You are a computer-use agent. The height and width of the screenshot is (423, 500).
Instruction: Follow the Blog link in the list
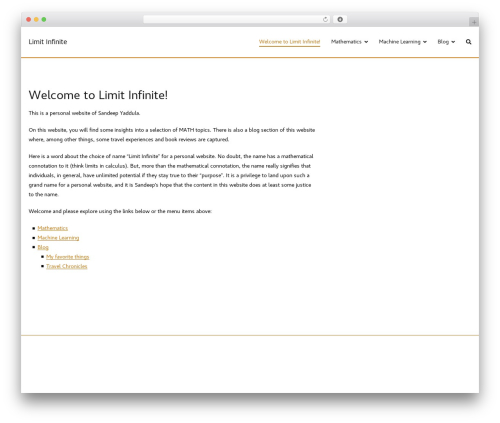[43, 247]
